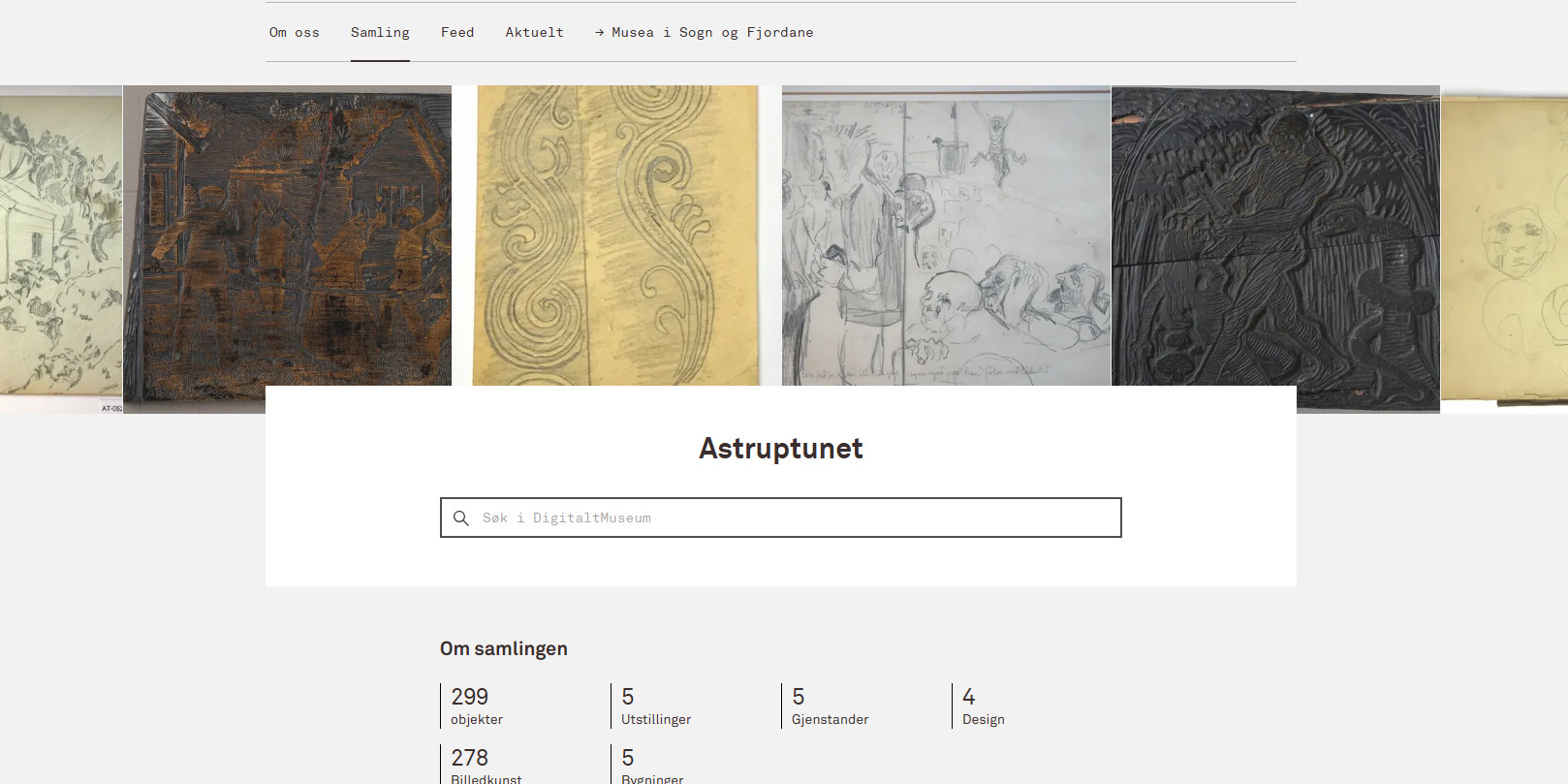Open the Om oss menu item
Screen dimensions: 1568x784
(294, 33)
